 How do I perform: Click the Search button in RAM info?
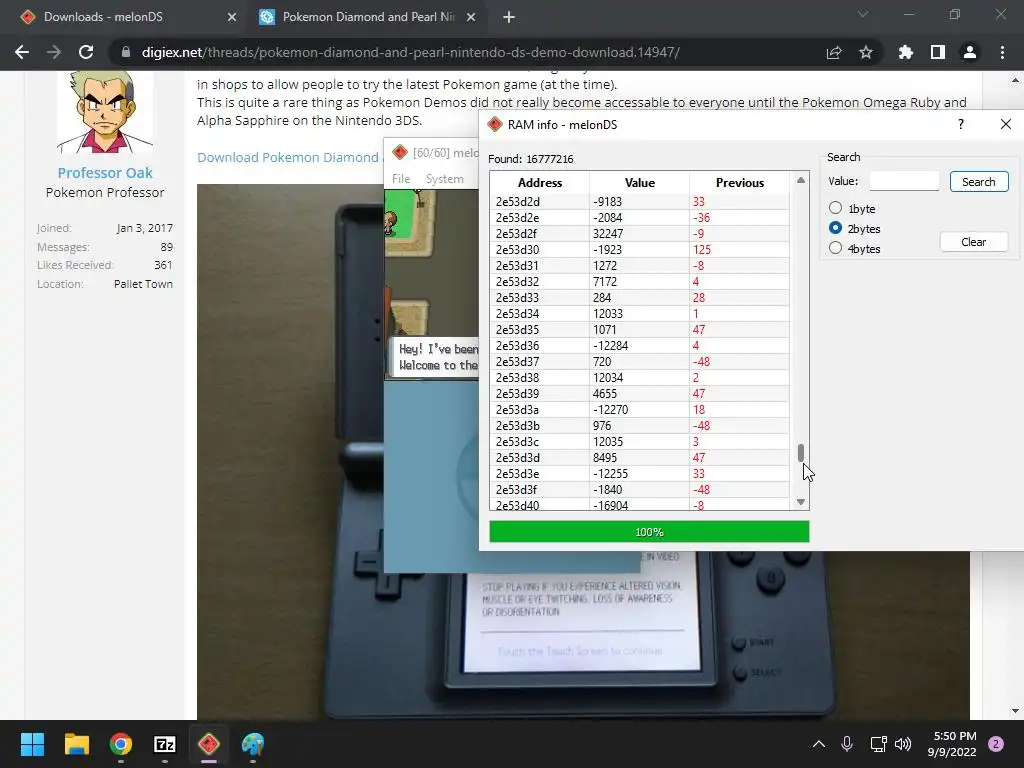click(x=978, y=182)
